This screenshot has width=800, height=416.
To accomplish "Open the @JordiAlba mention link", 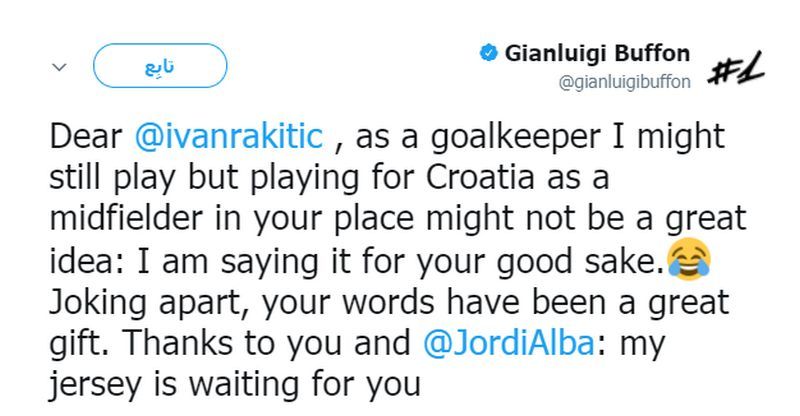I will tap(509, 342).
